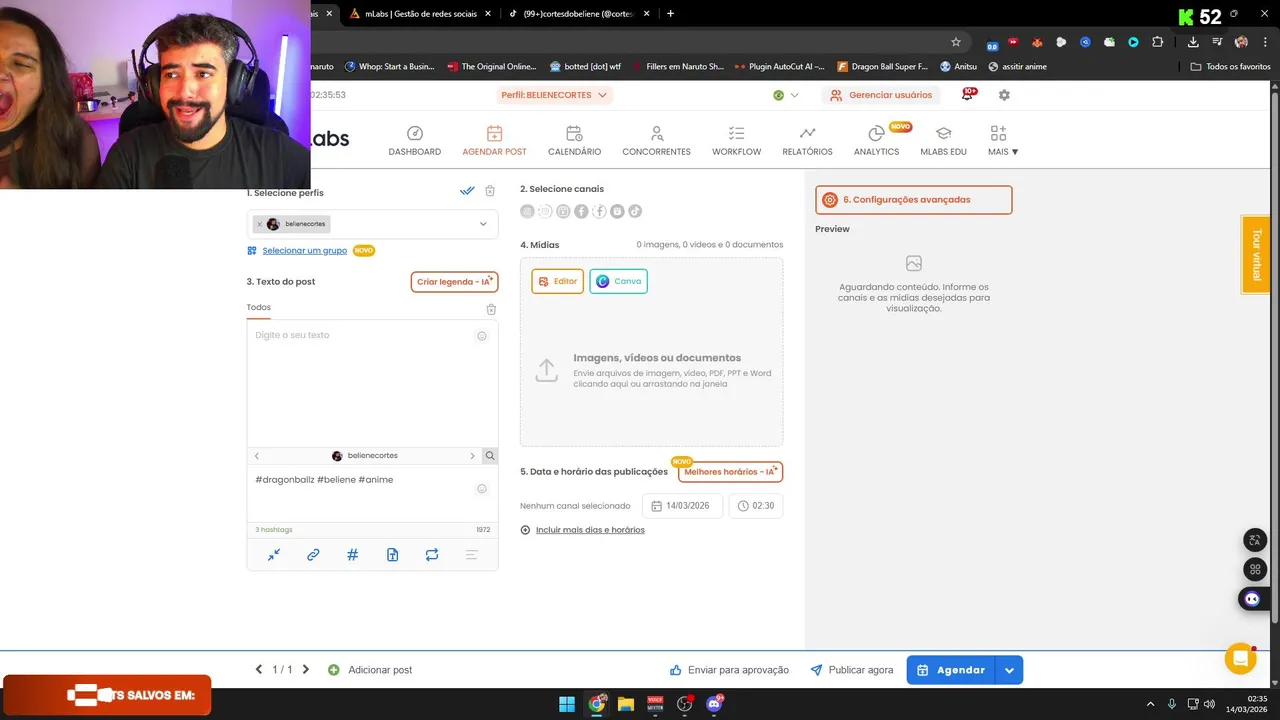Click the insert link icon
The height and width of the screenshot is (720, 1280).
(x=313, y=555)
